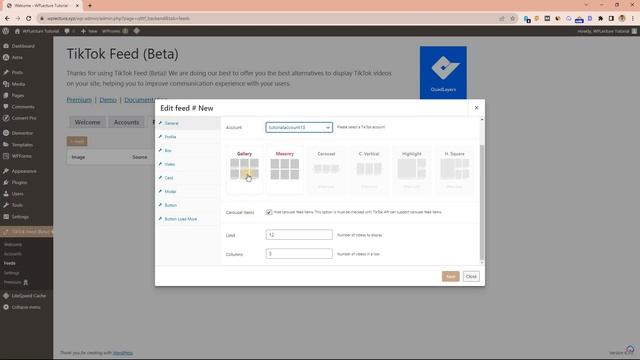Viewport: 640px width, 360px height.
Task: Click the + Feed button
Action: (x=77, y=141)
